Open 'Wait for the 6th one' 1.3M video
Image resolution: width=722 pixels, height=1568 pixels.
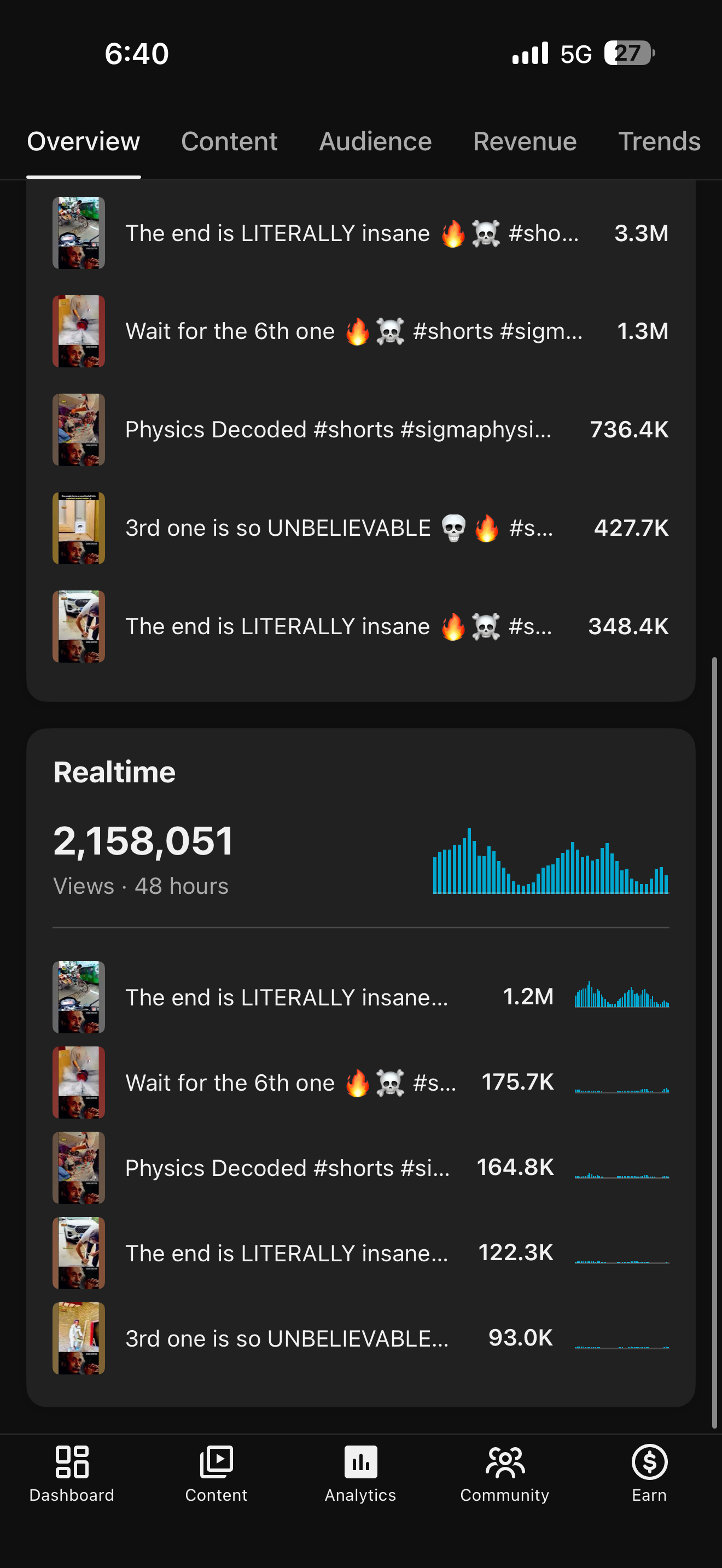pyautogui.click(x=360, y=331)
